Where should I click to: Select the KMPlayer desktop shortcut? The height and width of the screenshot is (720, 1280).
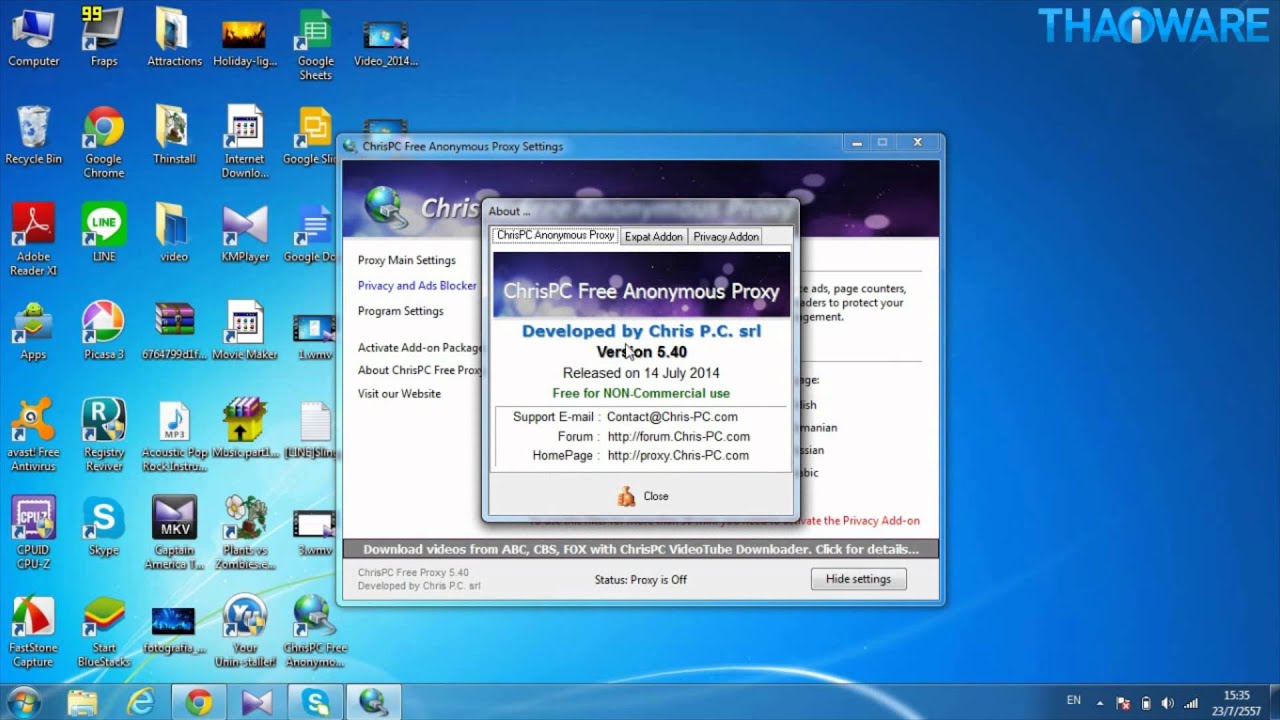click(x=245, y=234)
